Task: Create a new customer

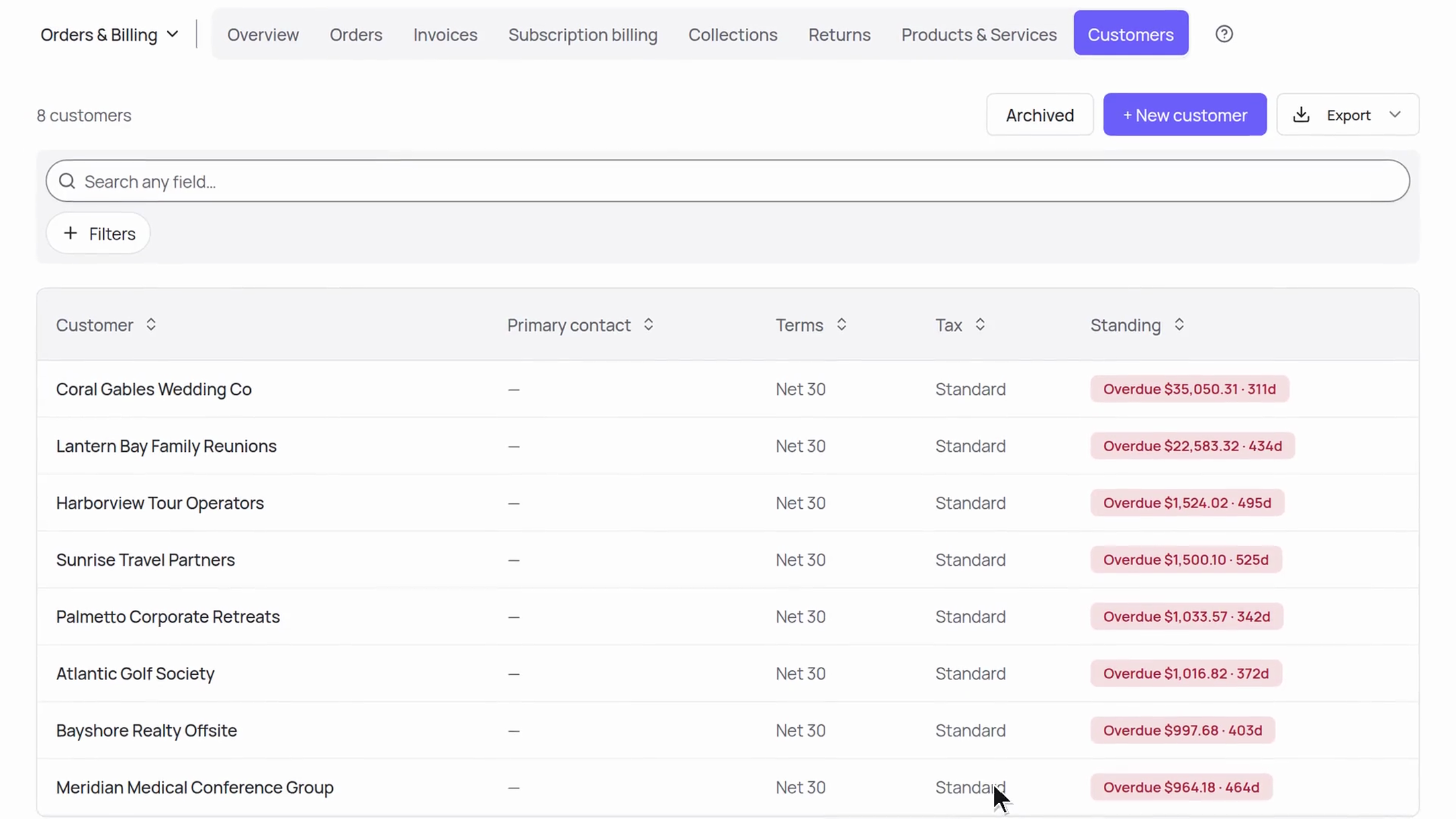Action: click(1185, 114)
